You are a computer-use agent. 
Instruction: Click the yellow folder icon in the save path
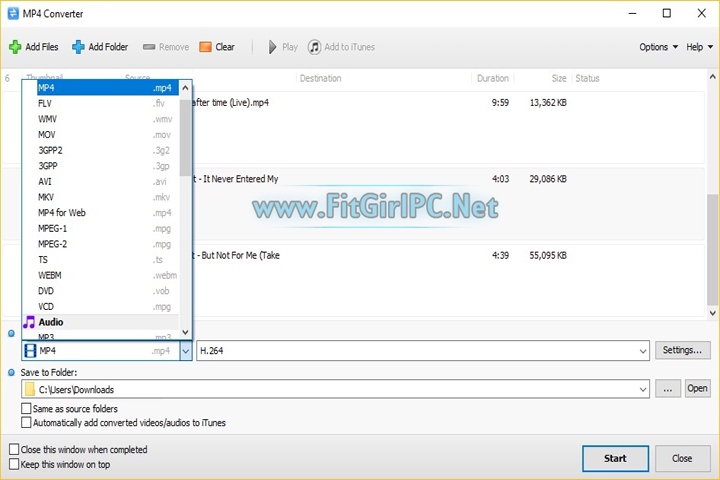(30, 389)
